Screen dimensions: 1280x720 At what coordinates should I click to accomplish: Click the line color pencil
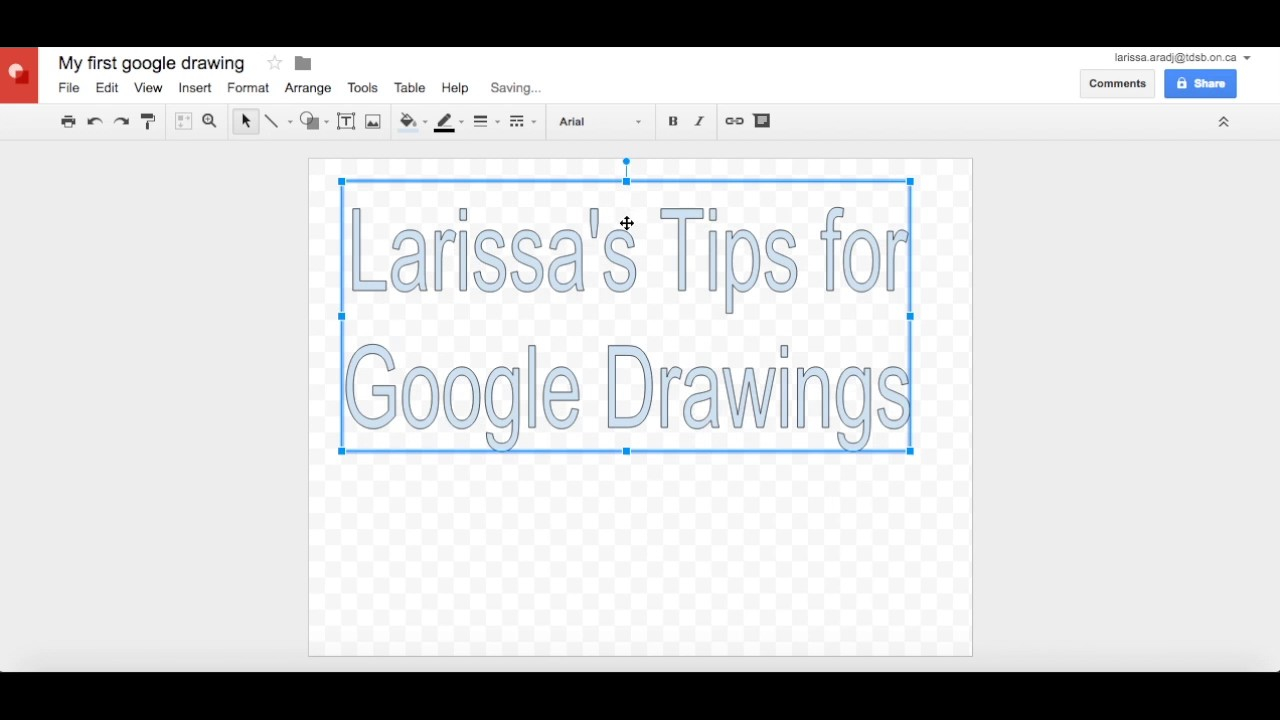coord(445,121)
